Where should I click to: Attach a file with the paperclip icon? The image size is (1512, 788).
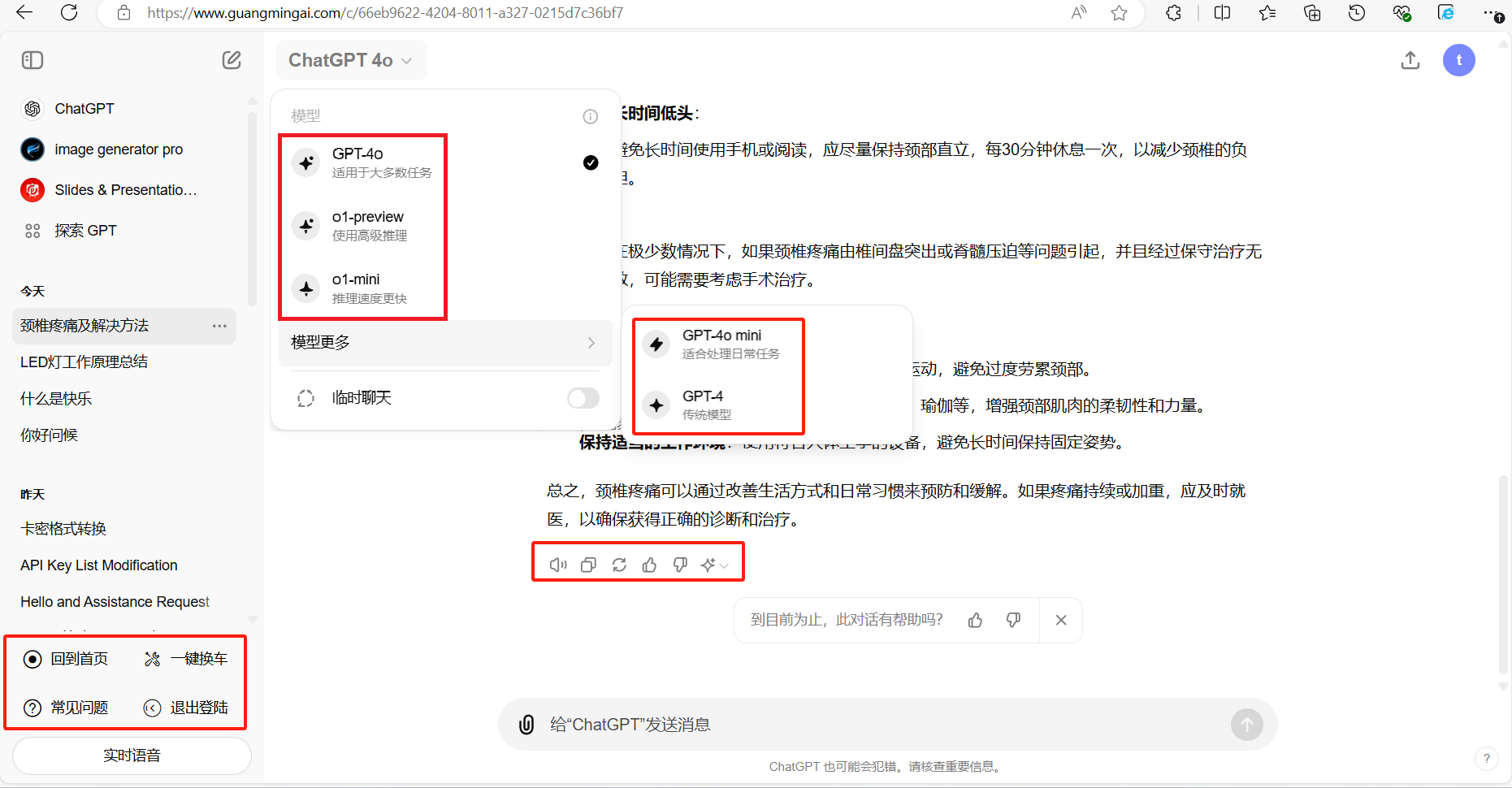tap(526, 725)
